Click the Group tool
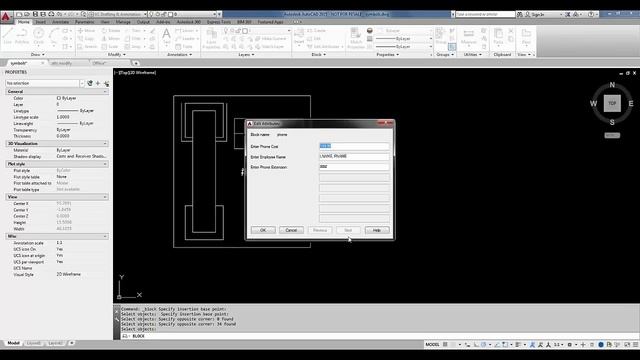 441,36
